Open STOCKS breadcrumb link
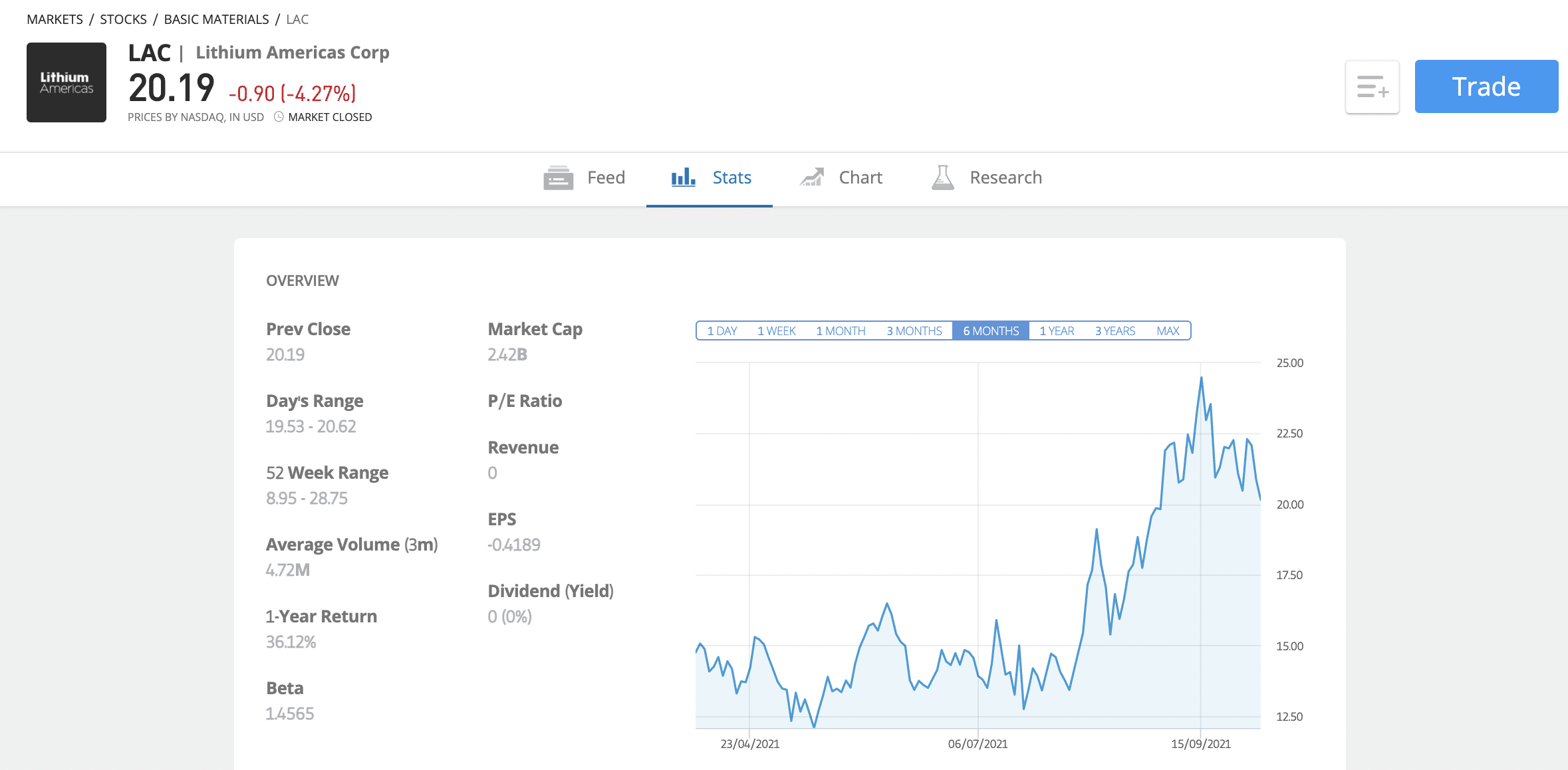Viewport: 1568px width, 770px height. [x=123, y=19]
